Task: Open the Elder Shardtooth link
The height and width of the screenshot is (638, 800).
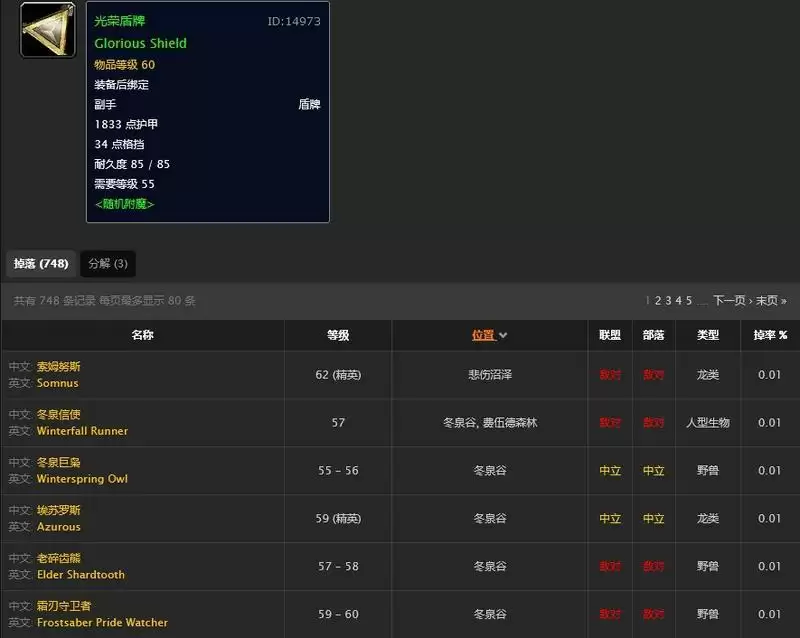Action: [x=80, y=575]
